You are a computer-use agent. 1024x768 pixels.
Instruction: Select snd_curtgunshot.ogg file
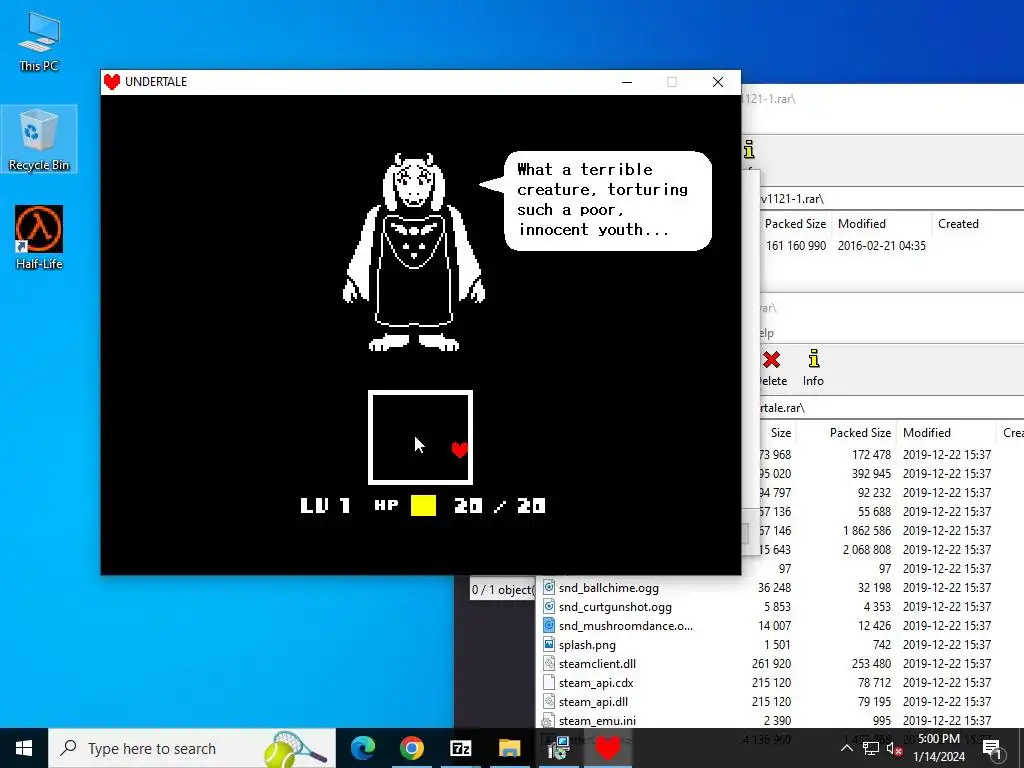tap(615, 607)
